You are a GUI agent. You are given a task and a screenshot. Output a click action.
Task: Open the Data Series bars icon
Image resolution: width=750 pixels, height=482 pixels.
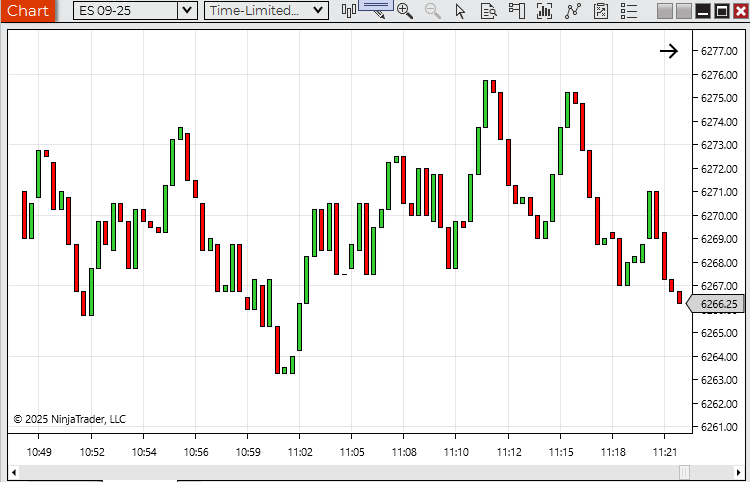tap(544, 11)
